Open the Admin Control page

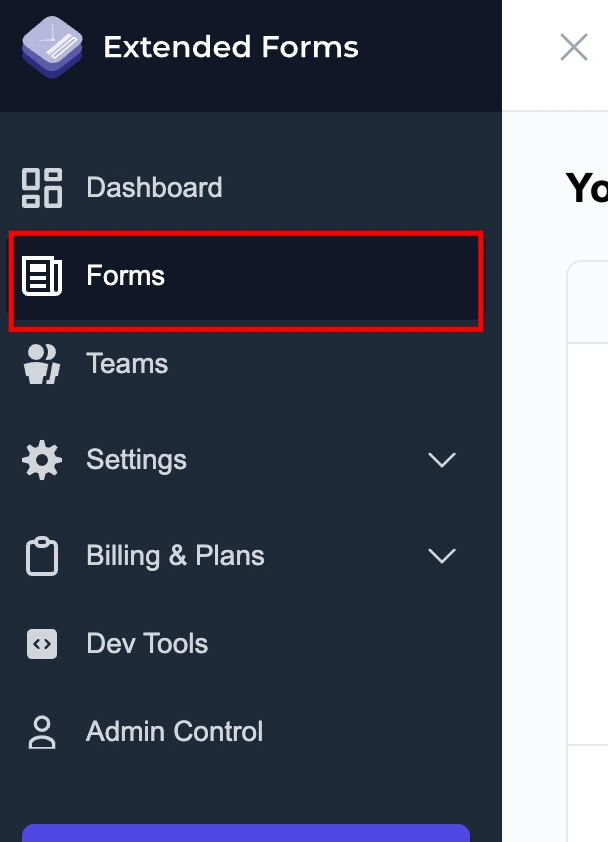pos(174,731)
